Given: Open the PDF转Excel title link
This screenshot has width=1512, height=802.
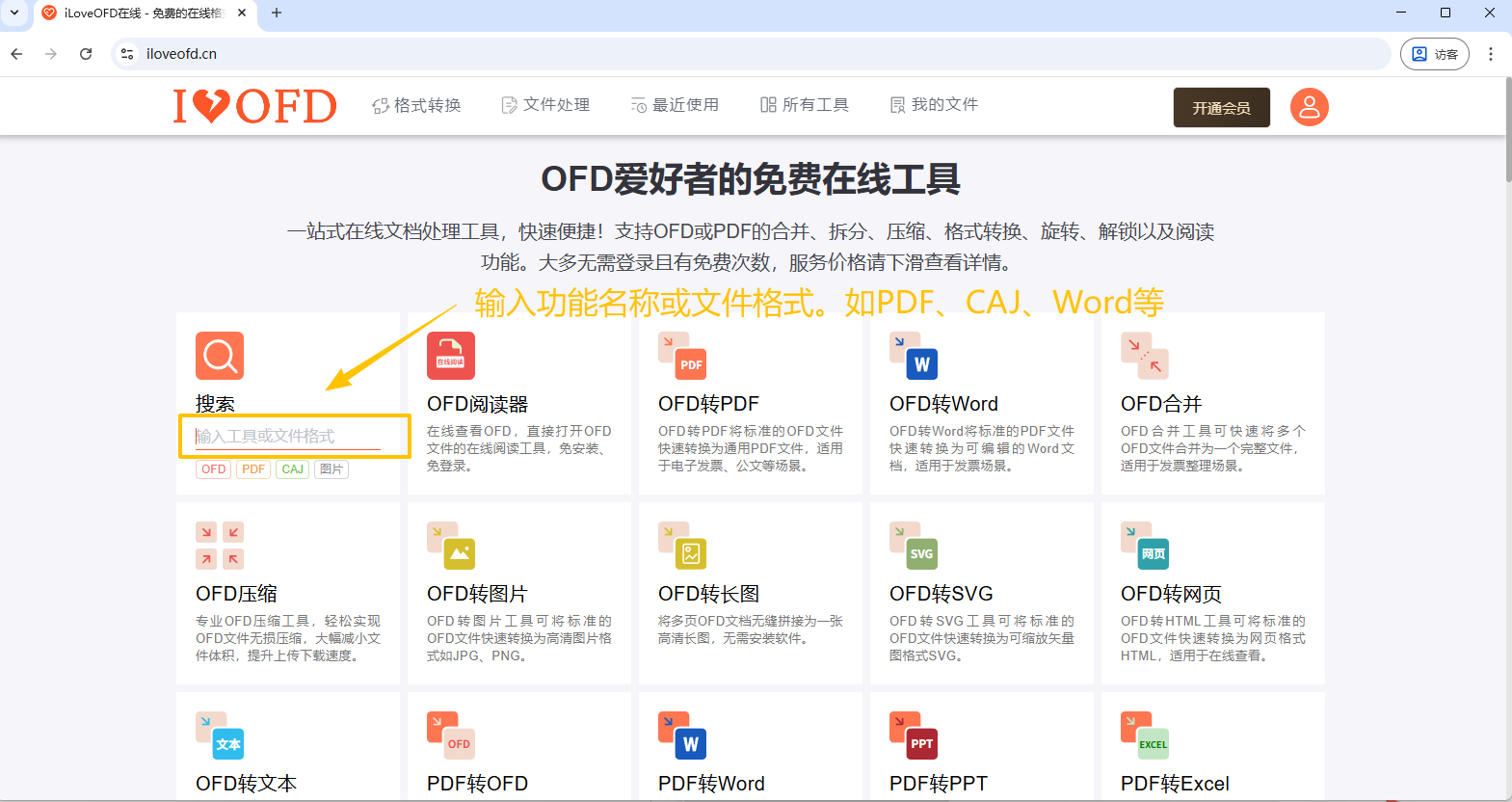Looking at the screenshot, I should [1175, 784].
